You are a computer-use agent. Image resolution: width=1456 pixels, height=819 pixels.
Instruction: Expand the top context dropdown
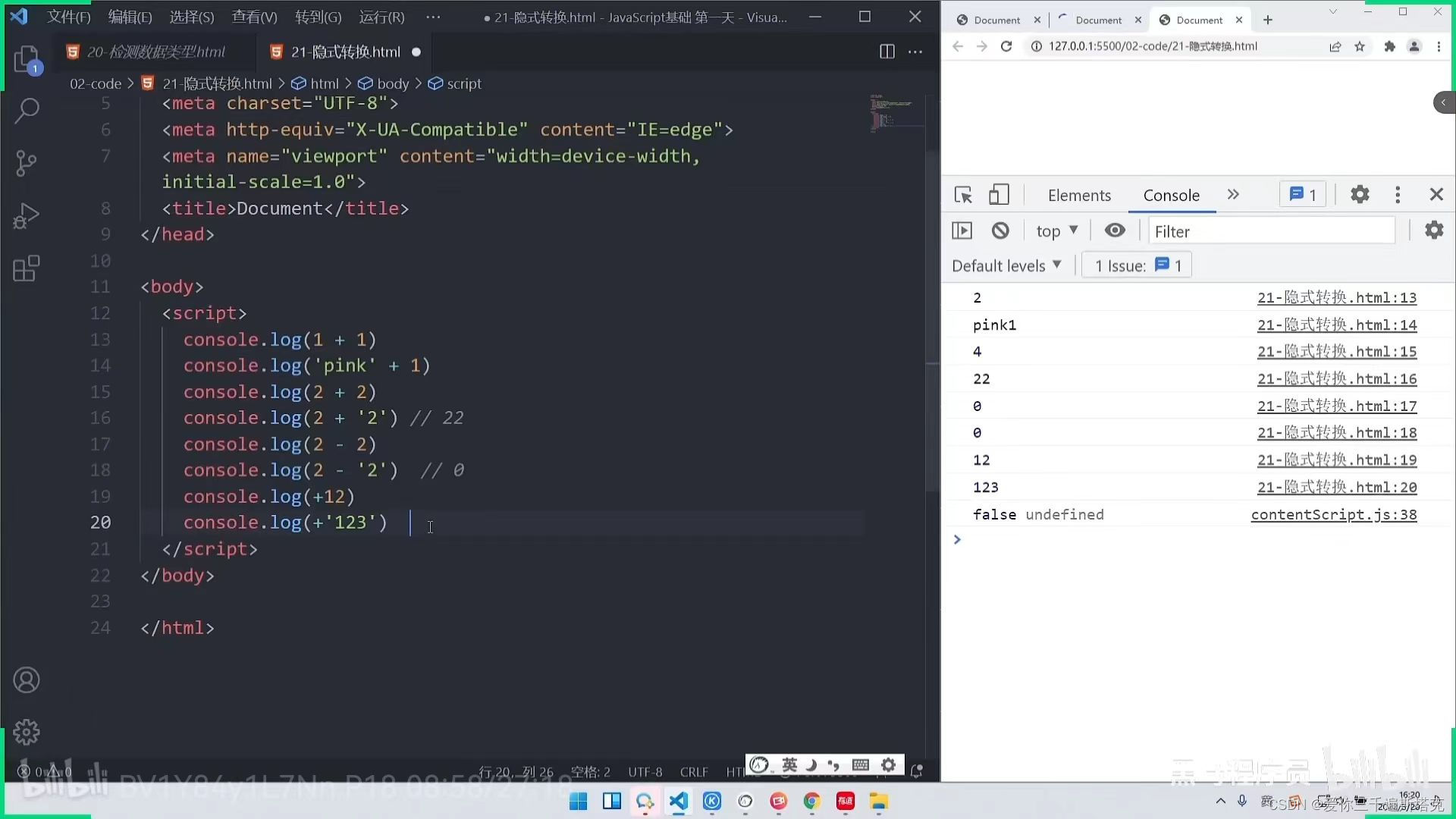[x=1056, y=231]
